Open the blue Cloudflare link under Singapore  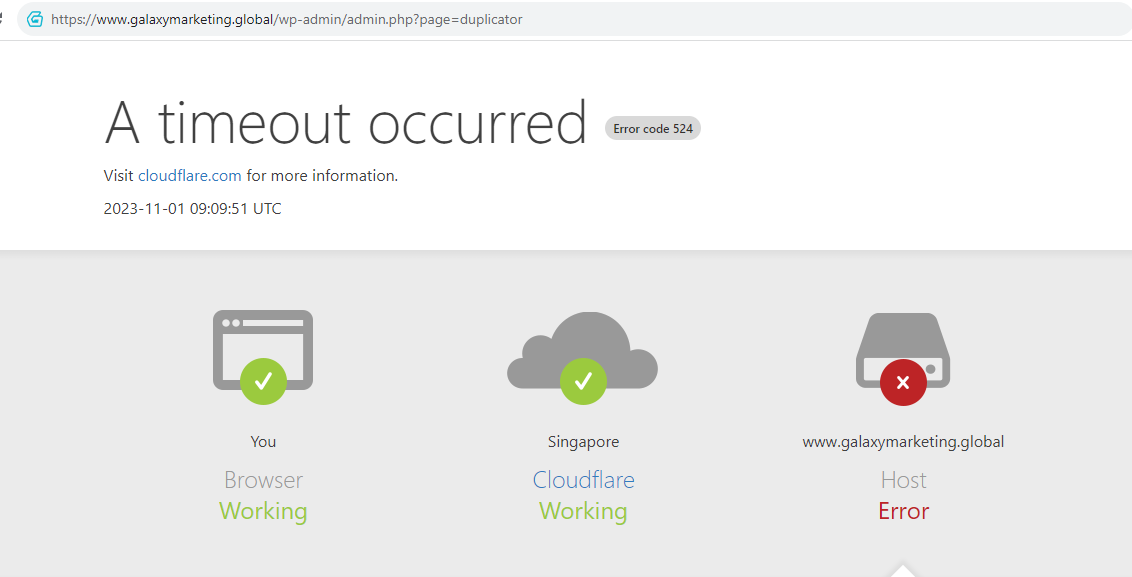583,480
